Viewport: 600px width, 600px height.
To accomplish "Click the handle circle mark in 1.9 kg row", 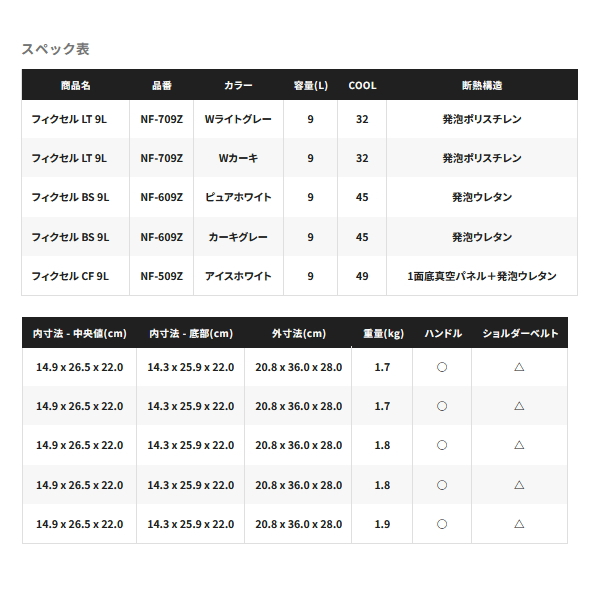I will click(442, 524).
